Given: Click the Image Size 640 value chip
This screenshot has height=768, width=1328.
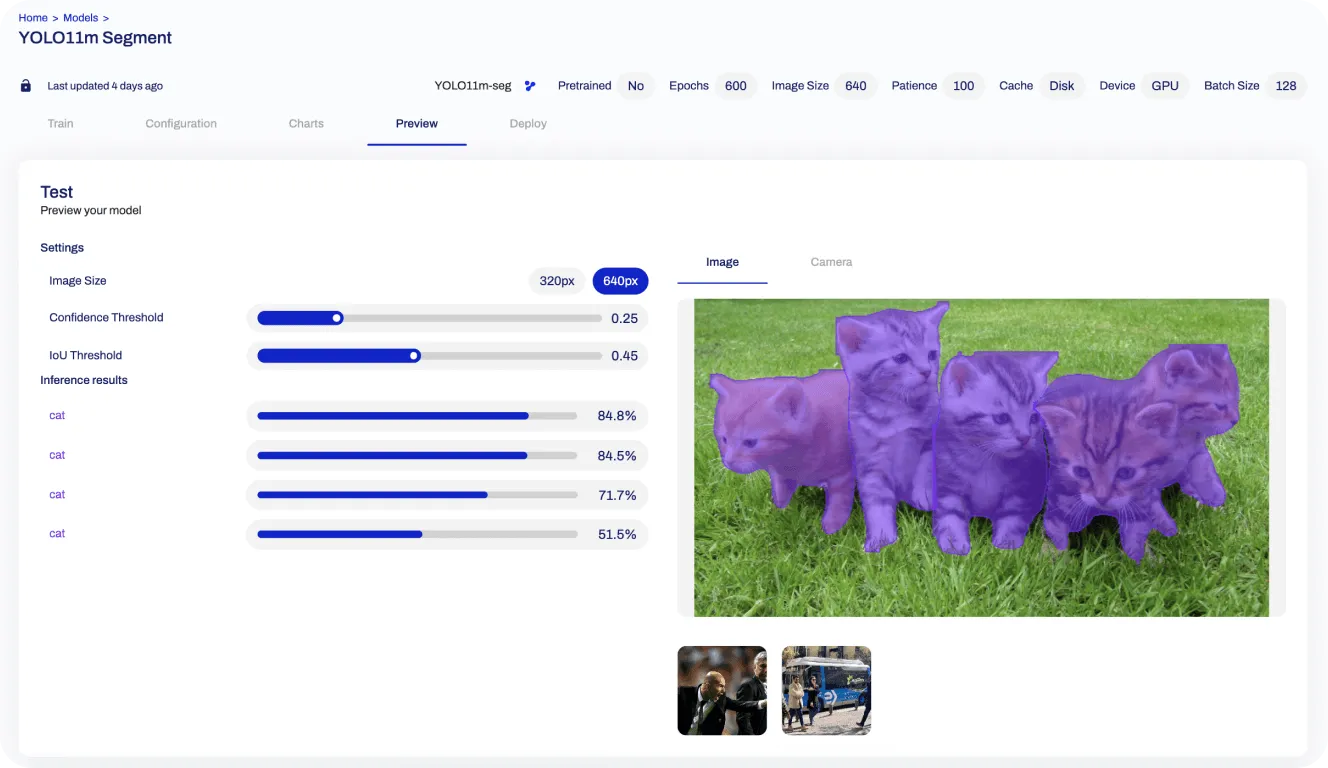Looking at the screenshot, I should (856, 86).
